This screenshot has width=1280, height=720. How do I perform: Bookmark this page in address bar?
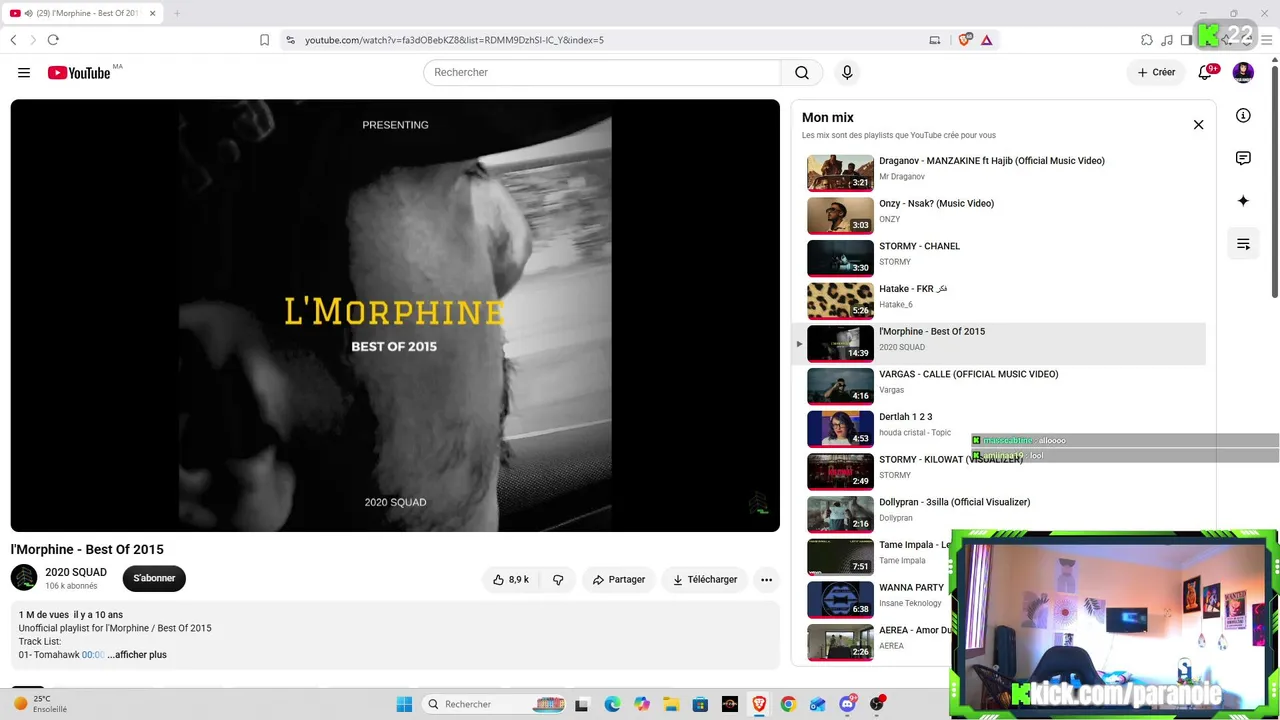click(x=264, y=40)
